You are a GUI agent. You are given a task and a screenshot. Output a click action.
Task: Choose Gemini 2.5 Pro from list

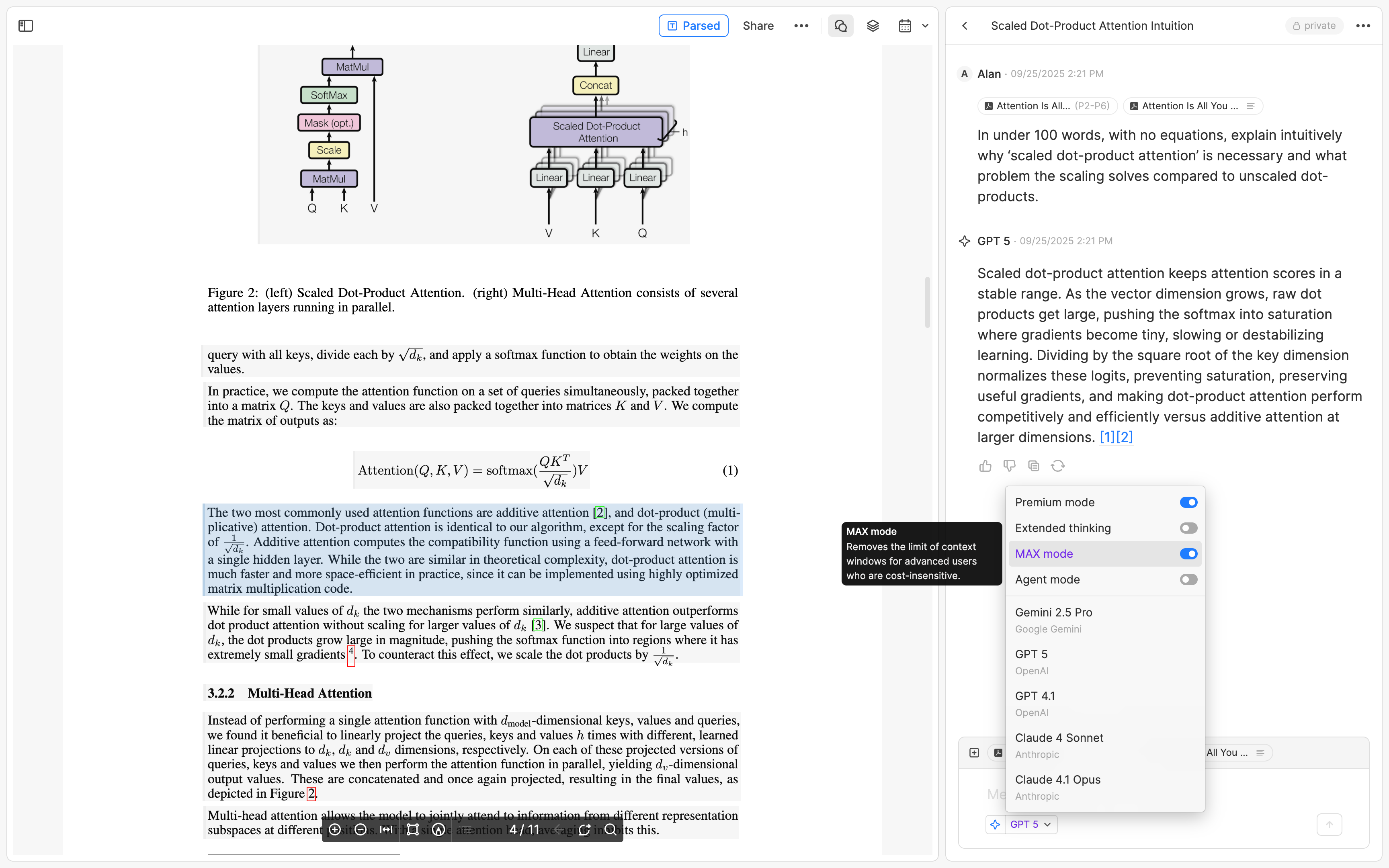tap(1053, 619)
